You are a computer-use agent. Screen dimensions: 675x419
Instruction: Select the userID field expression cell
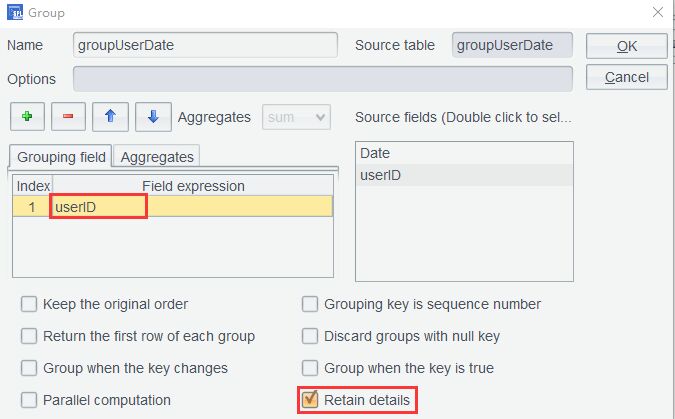pyautogui.click(x=99, y=207)
